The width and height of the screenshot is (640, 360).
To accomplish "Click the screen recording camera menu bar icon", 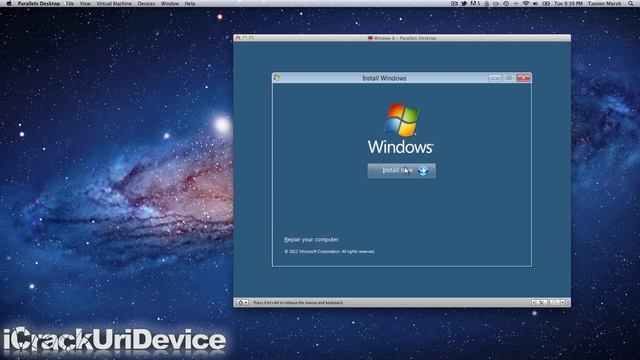I will coord(454,3).
